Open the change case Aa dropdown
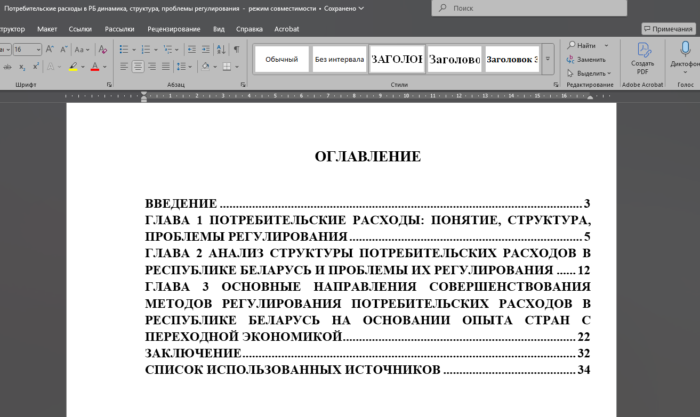This screenshot has width=700, height=417. 82,49
